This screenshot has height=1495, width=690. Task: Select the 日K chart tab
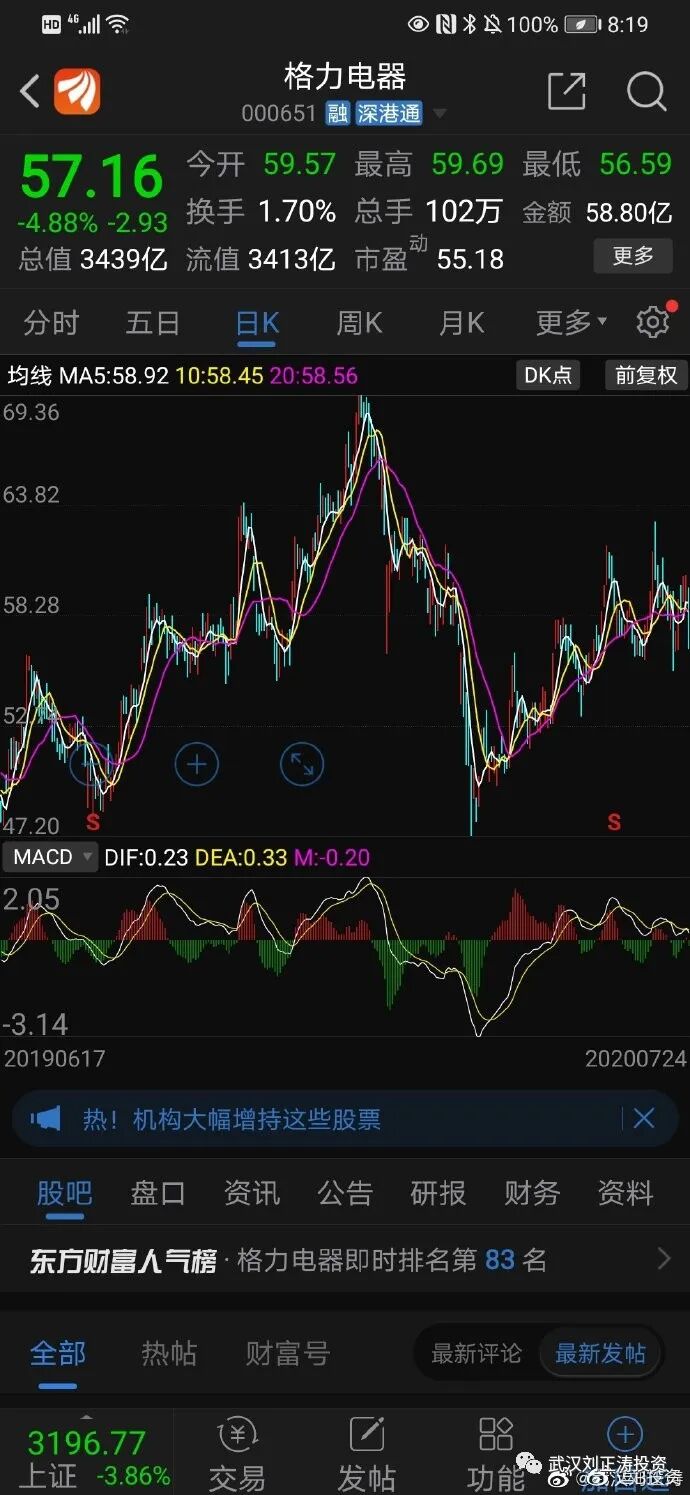tap(257, 323)
